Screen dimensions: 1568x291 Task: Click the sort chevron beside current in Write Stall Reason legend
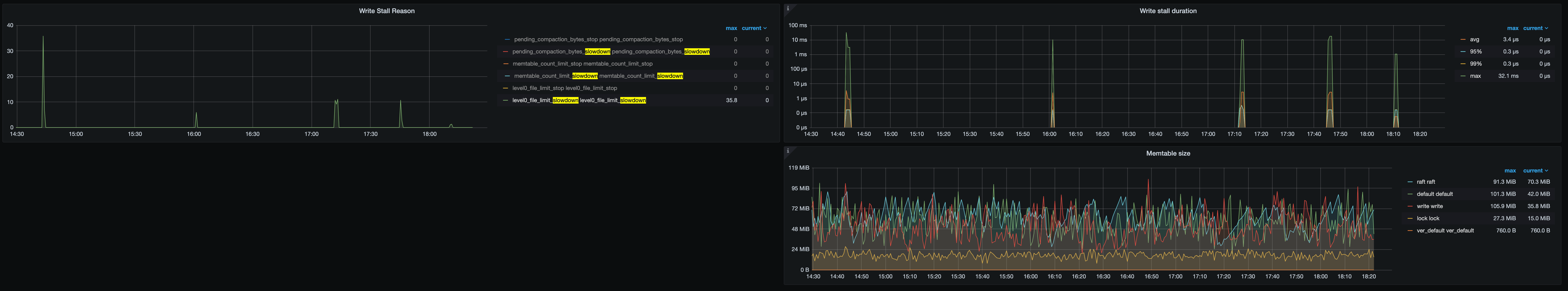[765, 29]
